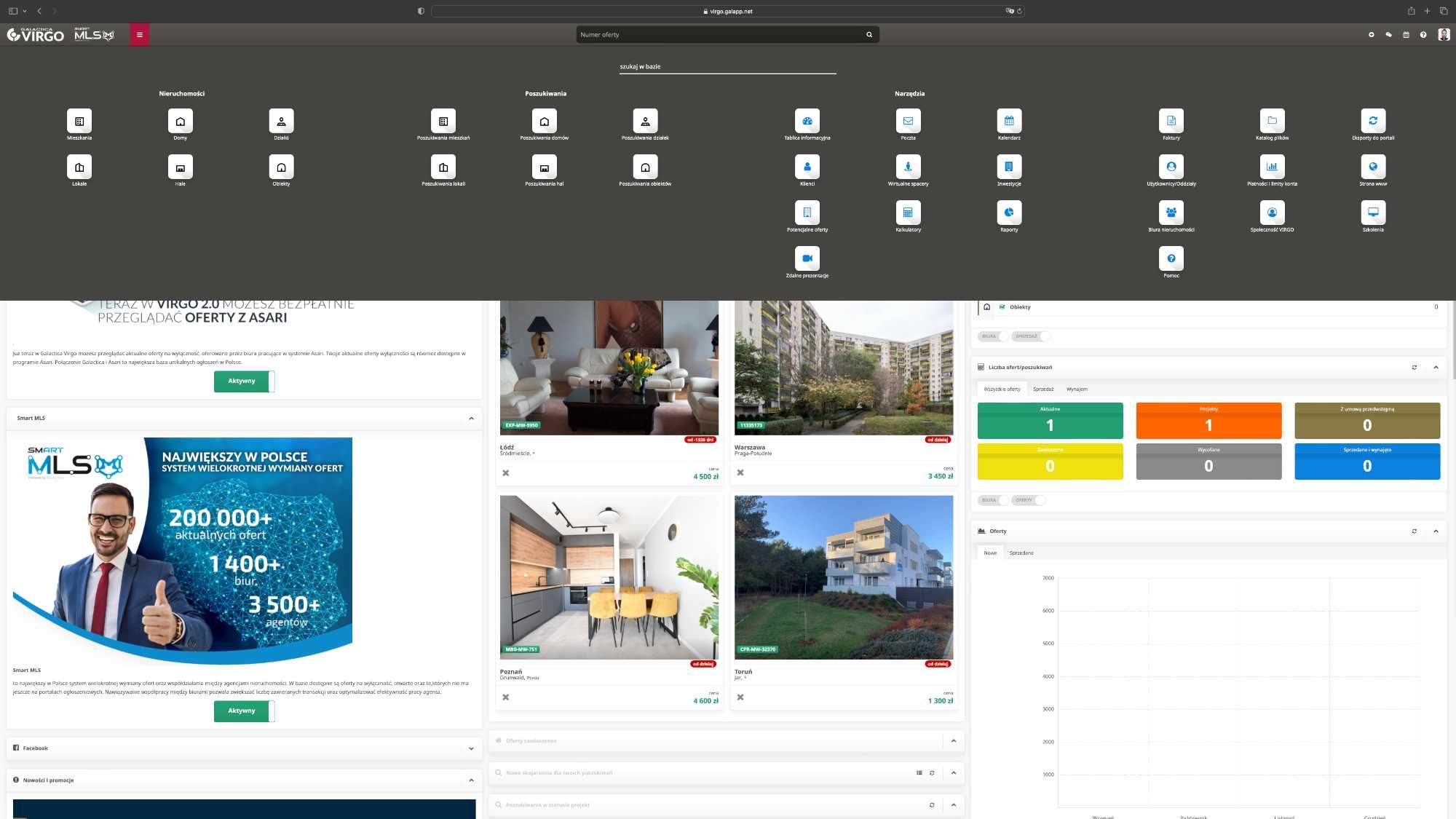Switch to Sprzedaż tab in offer counts
The width and height of the screenshot is (1456, 819).
(x=1043, y=389)
